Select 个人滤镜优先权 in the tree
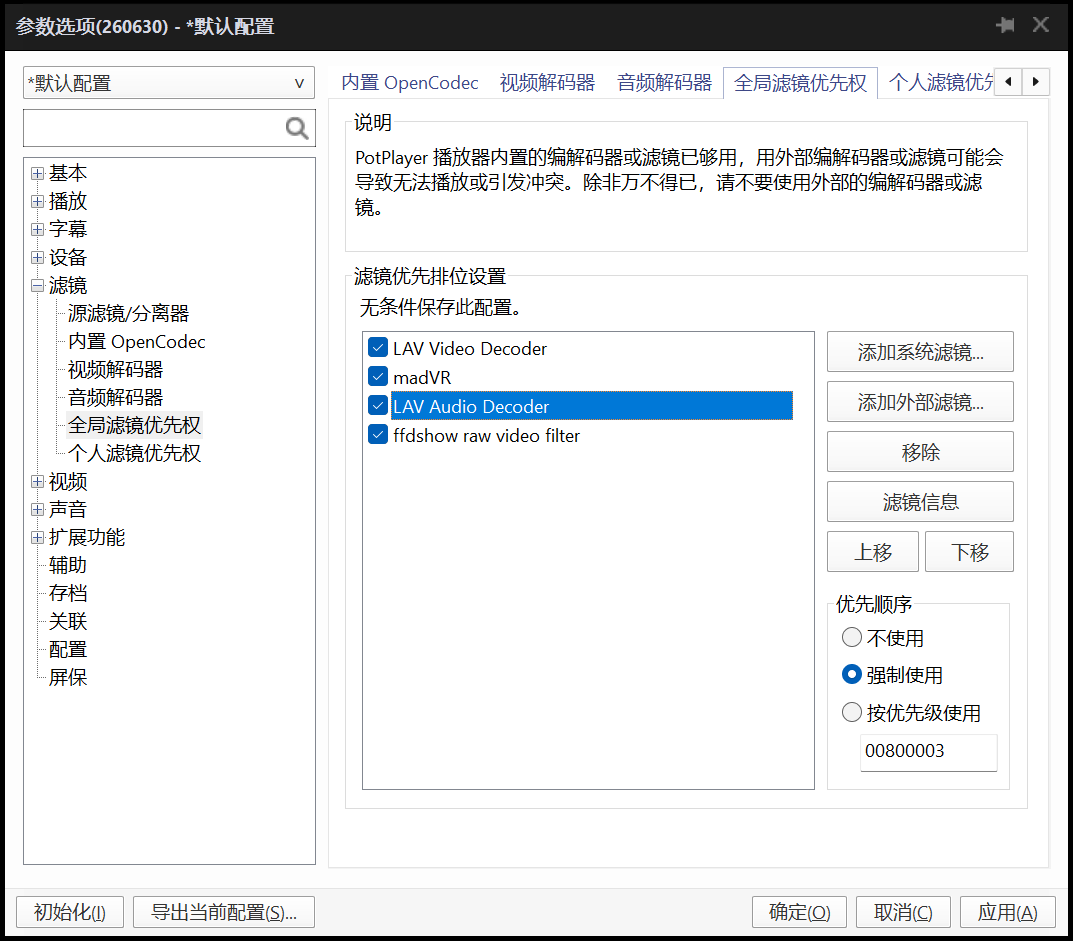1073x941 pixels. [134, 453]
